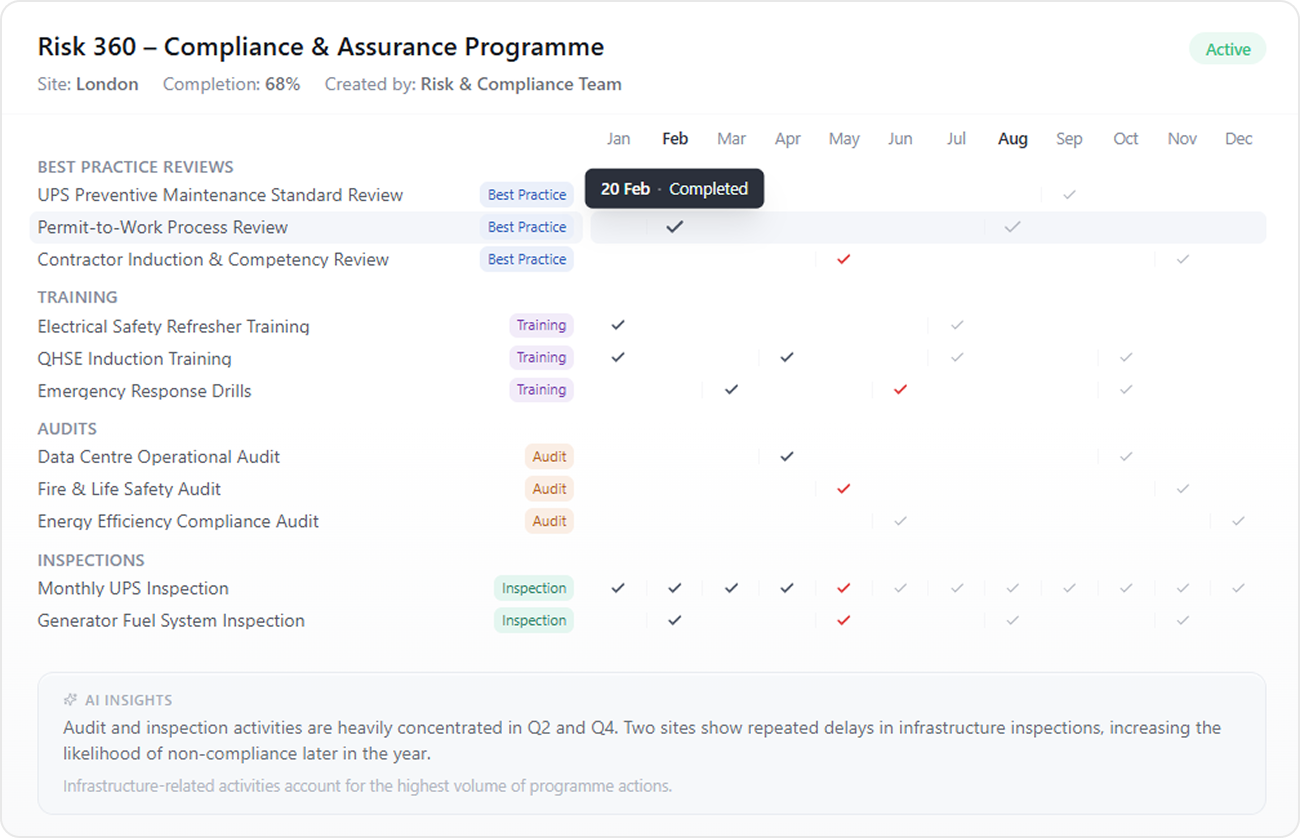Open August checkmark for Generator Fuel System Inspection
The height and width of the screenshot is (838, 1300).
coord(1013,620)
